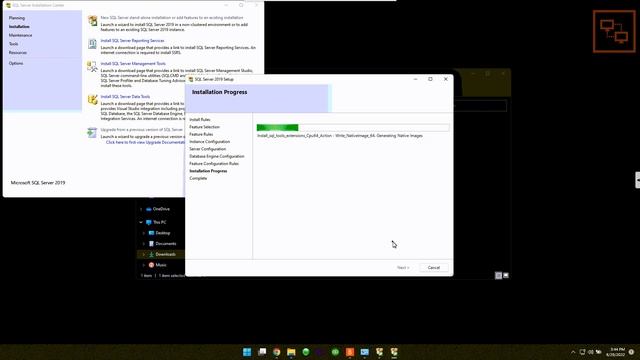This screenshot has width=640, height=360.
Task: Click Install SQL Server Reporting Services link
Action: 132,40
